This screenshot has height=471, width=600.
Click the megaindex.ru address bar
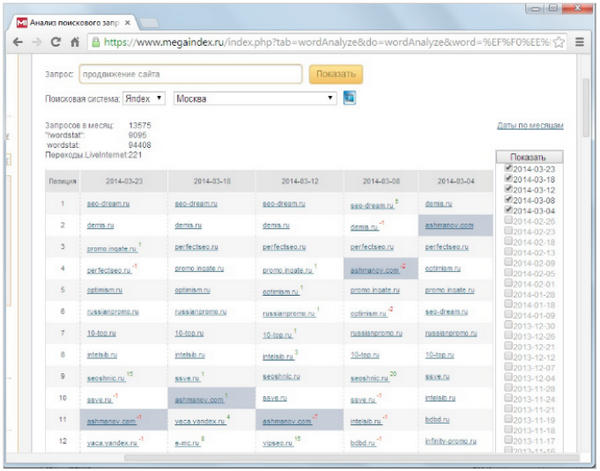coord(326,42)
